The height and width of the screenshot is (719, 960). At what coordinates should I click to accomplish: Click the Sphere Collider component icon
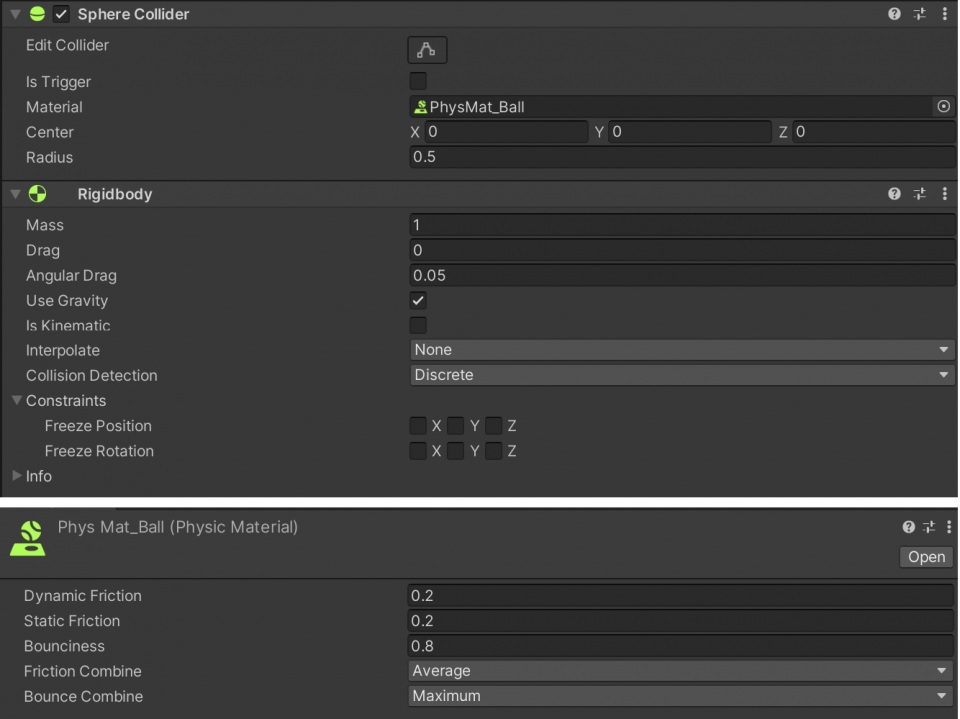point(37,14)
